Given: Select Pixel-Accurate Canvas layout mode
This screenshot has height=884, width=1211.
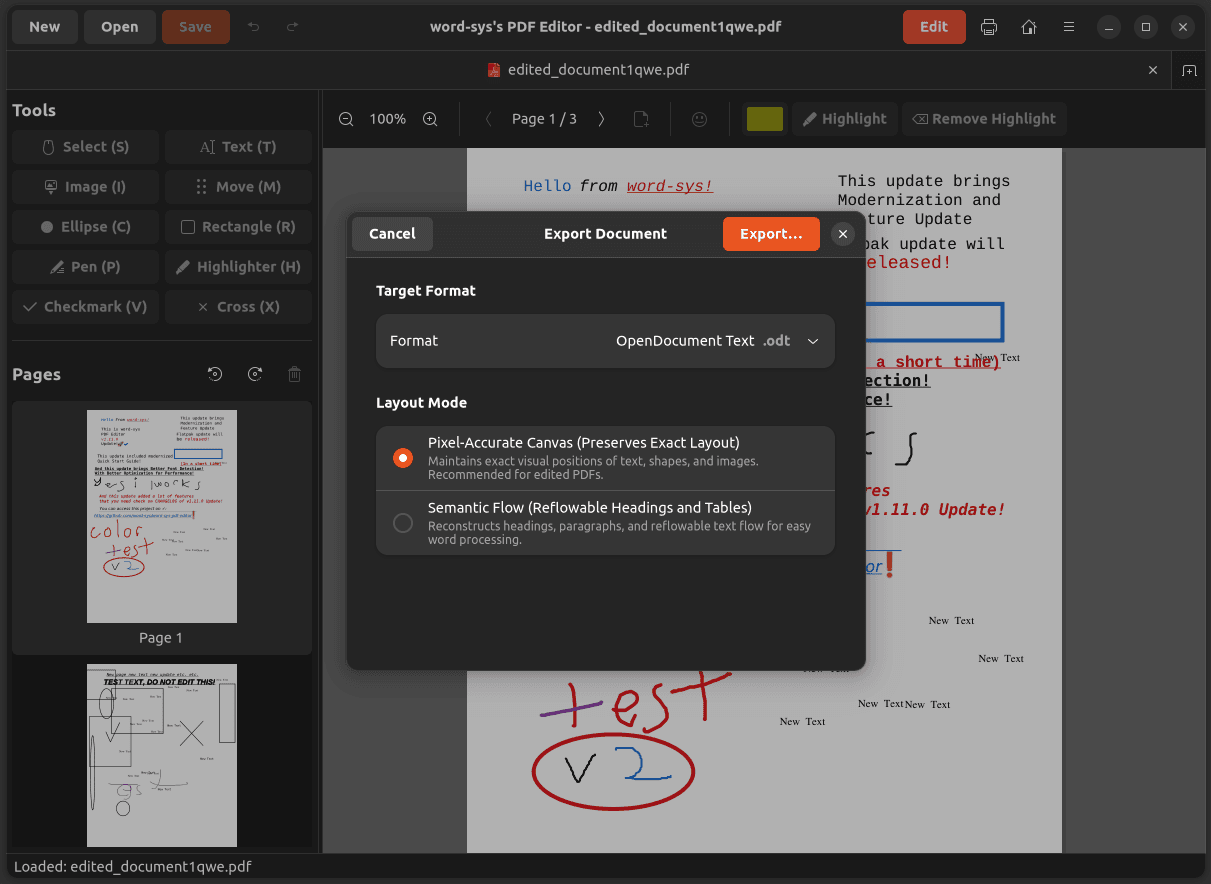Looking at the screenshot, I should click(605, 458).
